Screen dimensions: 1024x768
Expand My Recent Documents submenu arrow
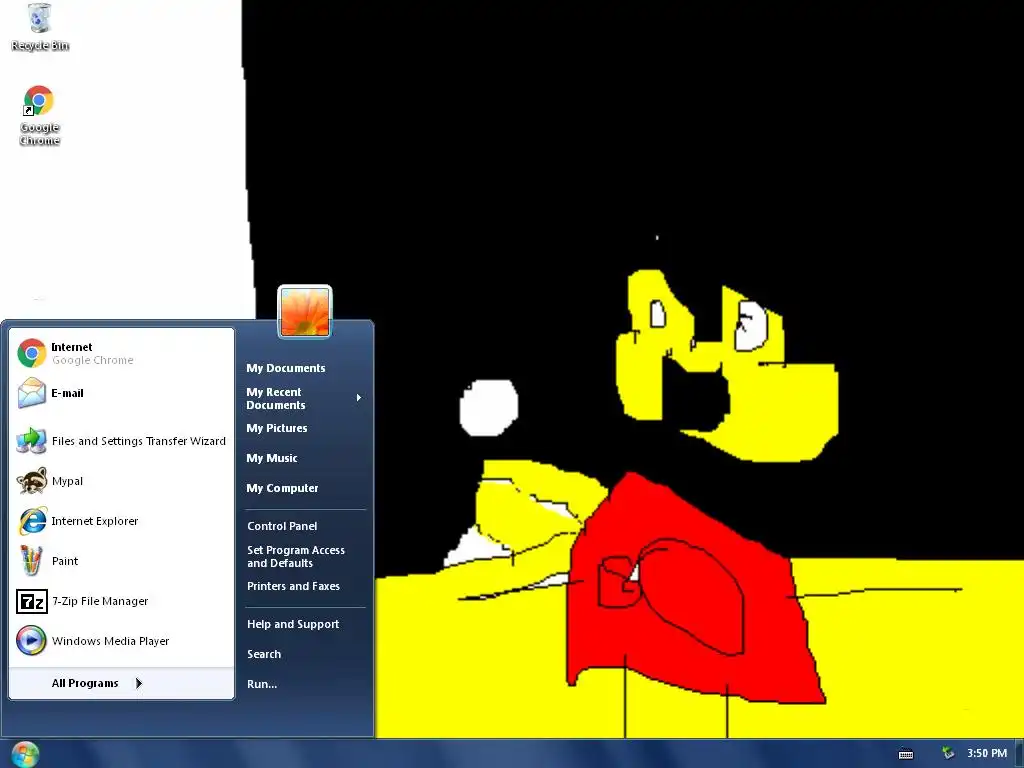point(359,398)
